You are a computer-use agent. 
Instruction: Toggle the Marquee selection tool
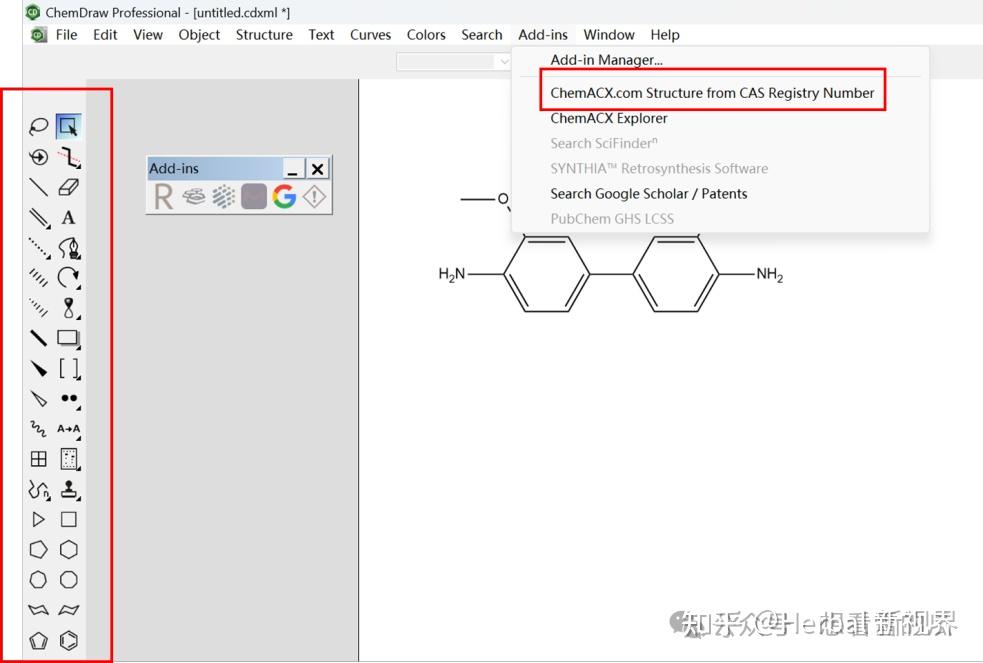coord(69,125)
